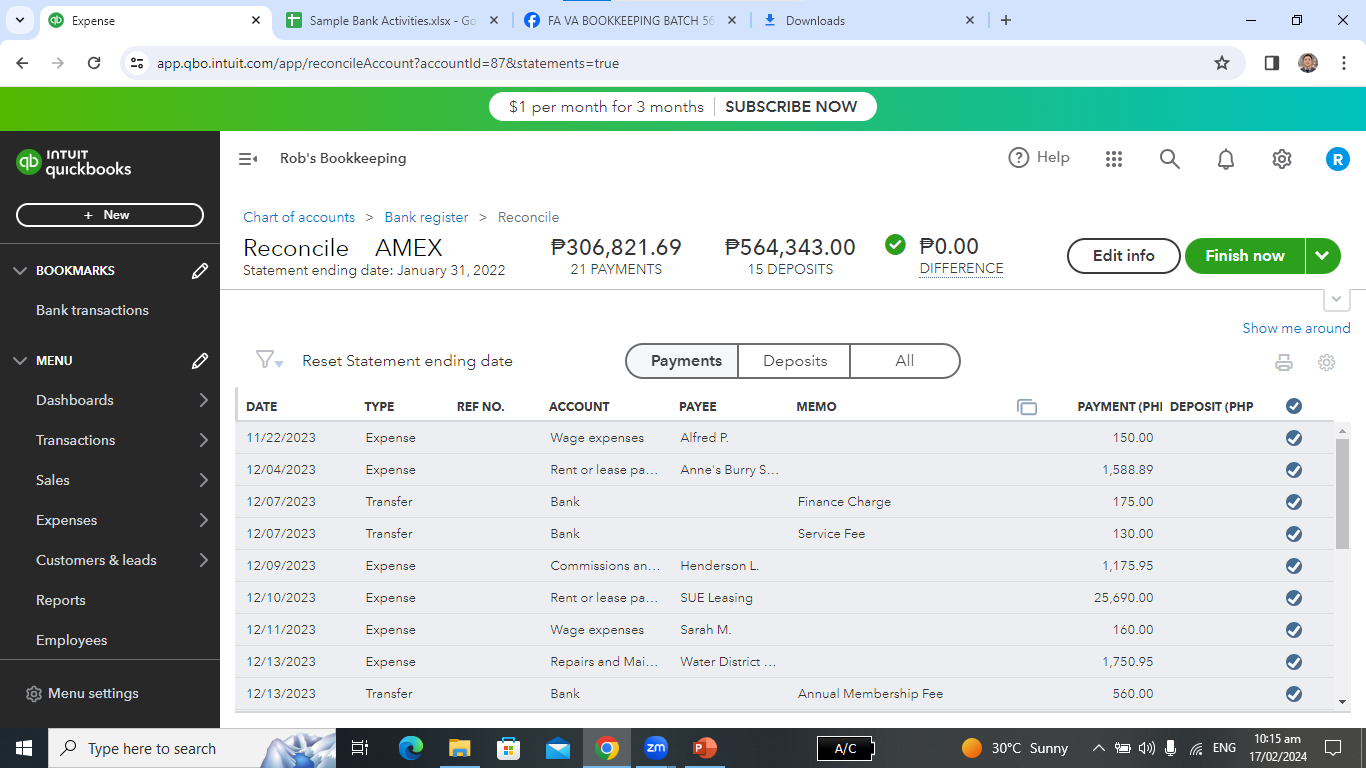Click the table vertical scrollbar thumb
Viewport: 1366px width, 768px height.
[x=1343, y=493]
